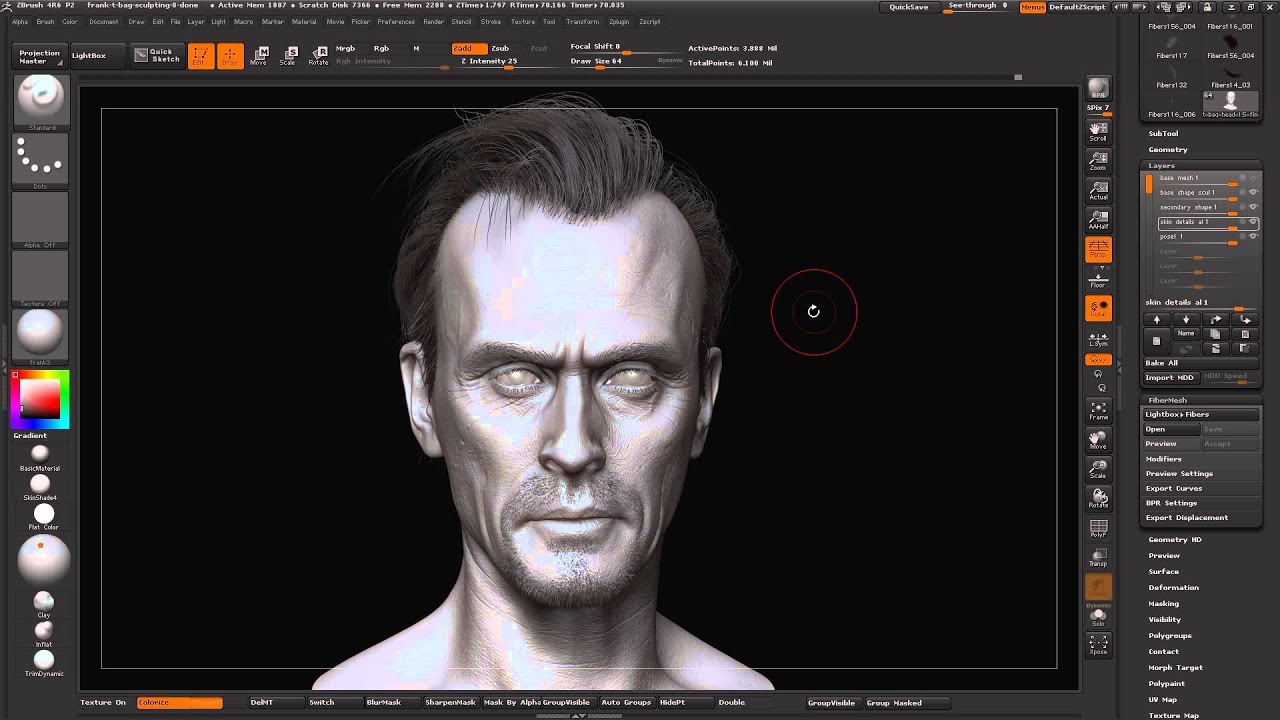Expand the Geometry HD section
Image resolution: width=1280 pixels, height=720 pixels.
click(1175, 539)
